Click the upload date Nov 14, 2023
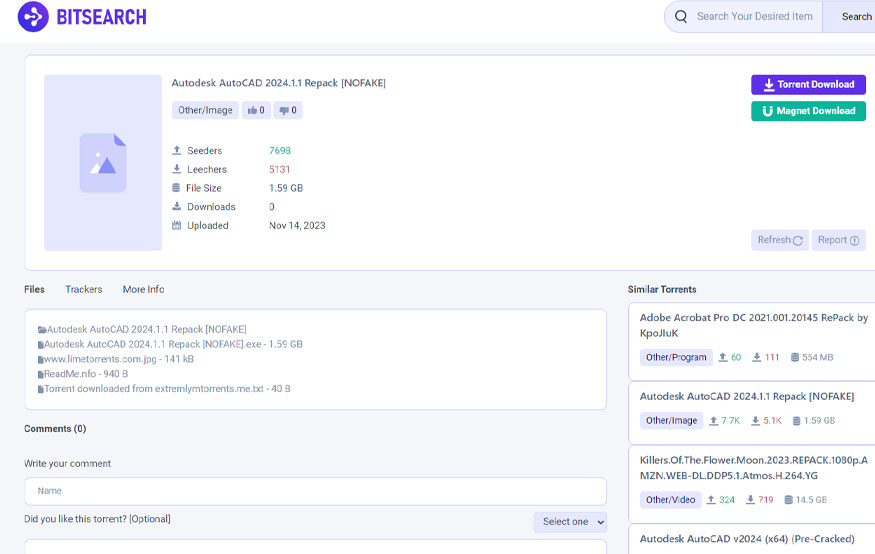The image size is (875, 554). coord(297,225)
